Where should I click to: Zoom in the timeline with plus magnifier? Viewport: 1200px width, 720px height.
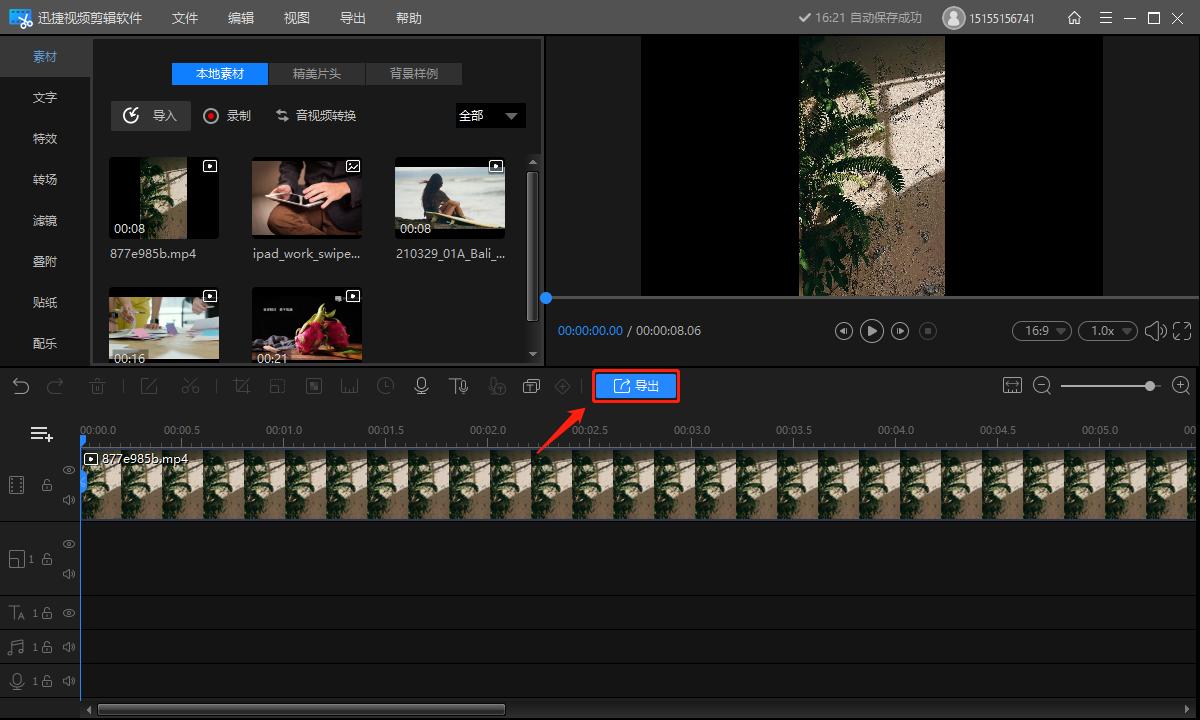pos(1181,386)
